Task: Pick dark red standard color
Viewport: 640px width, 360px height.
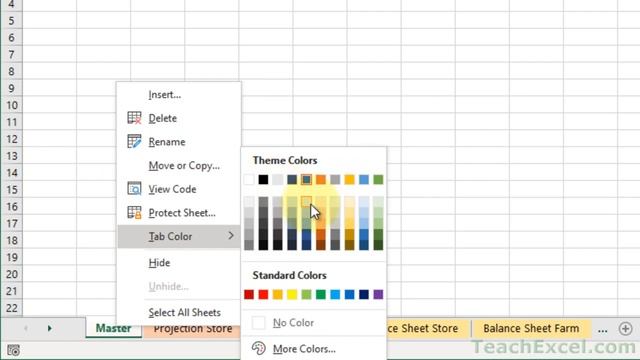Action: pyautogui.click(x=249, y=294)
